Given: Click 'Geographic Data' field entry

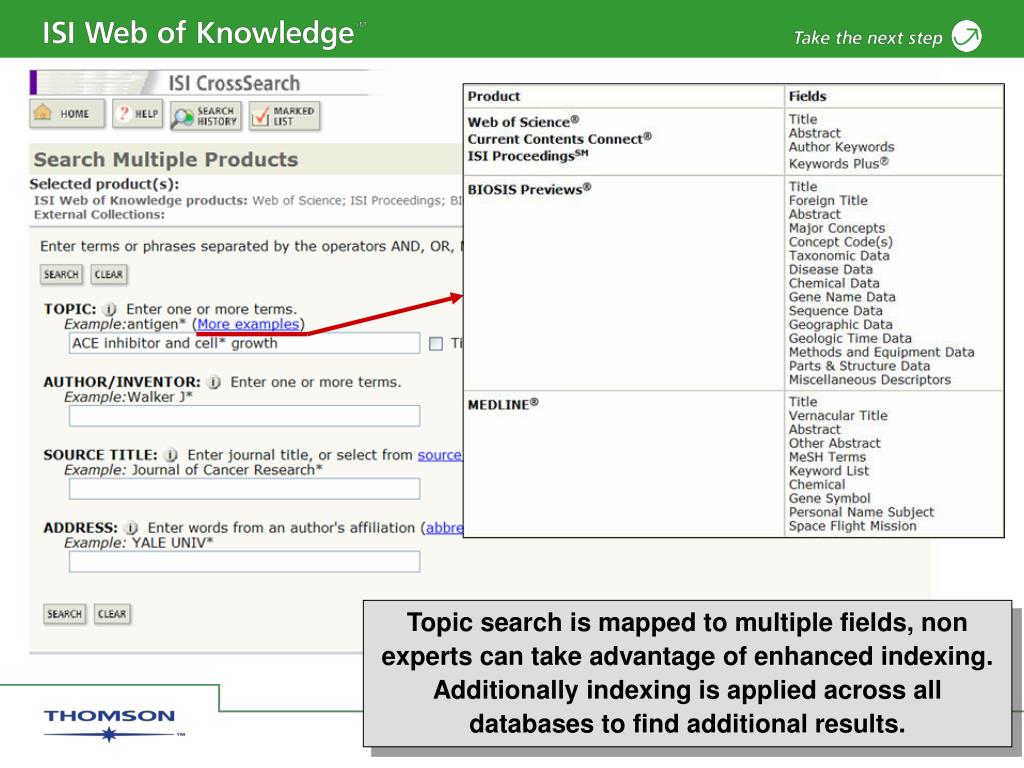Looking at the screenshot, I should [x=840, y=325].
